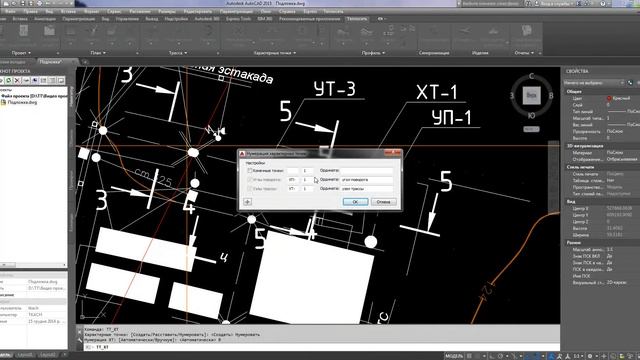This screenshot has height=360, width=640.
Task: Toggle the end points checkbox in dialog
Action: 249,171
